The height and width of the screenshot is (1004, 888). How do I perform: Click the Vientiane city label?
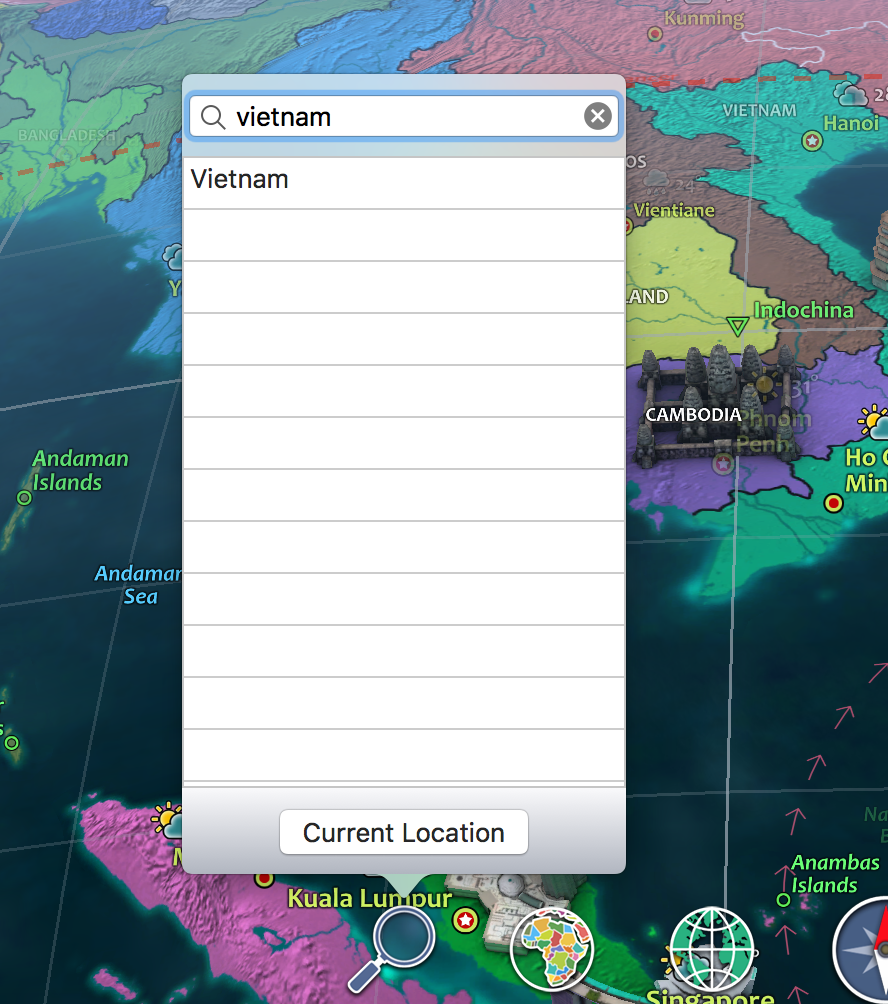point(673,210)
